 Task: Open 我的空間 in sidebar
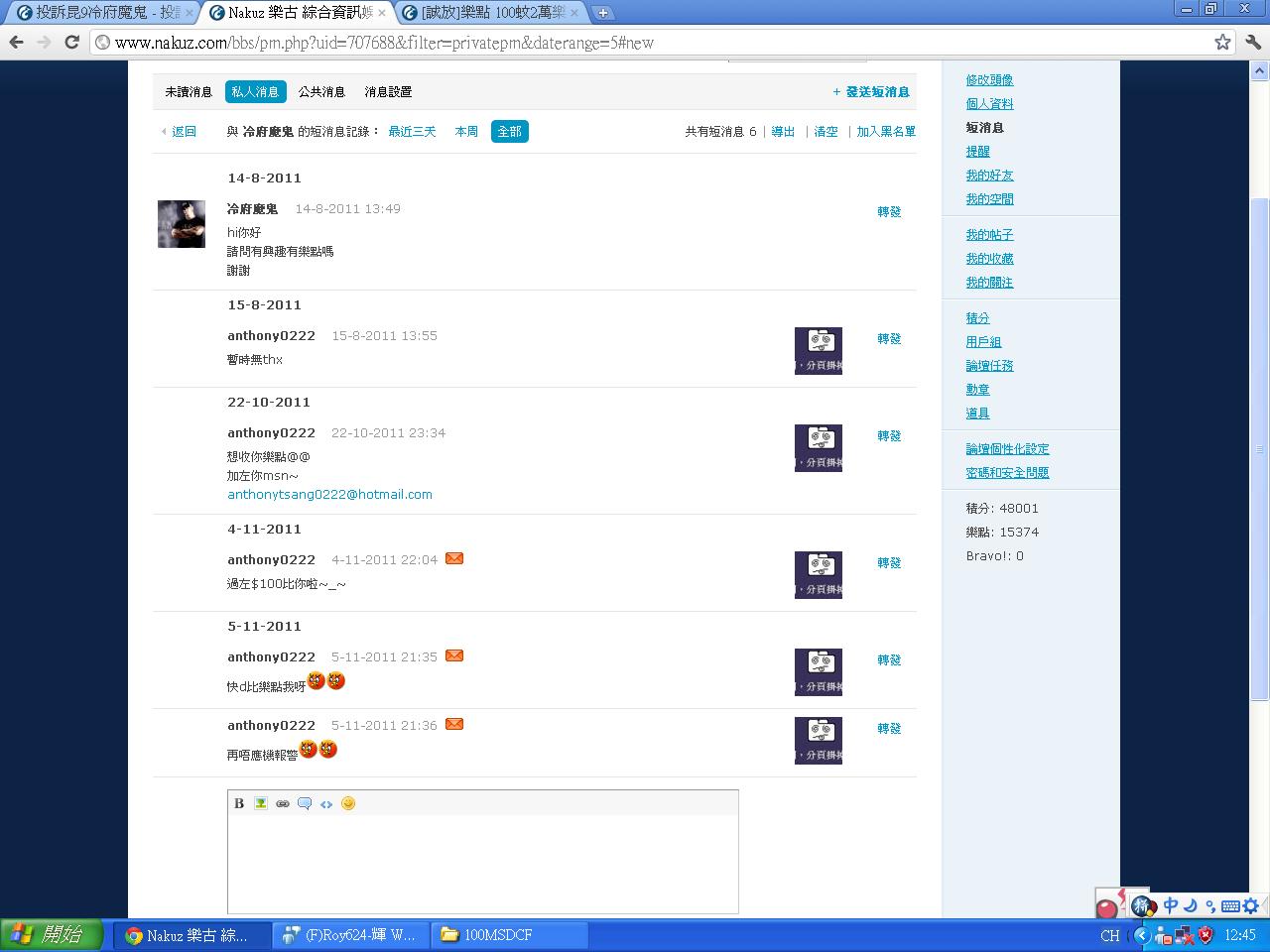tap(989, 198)
